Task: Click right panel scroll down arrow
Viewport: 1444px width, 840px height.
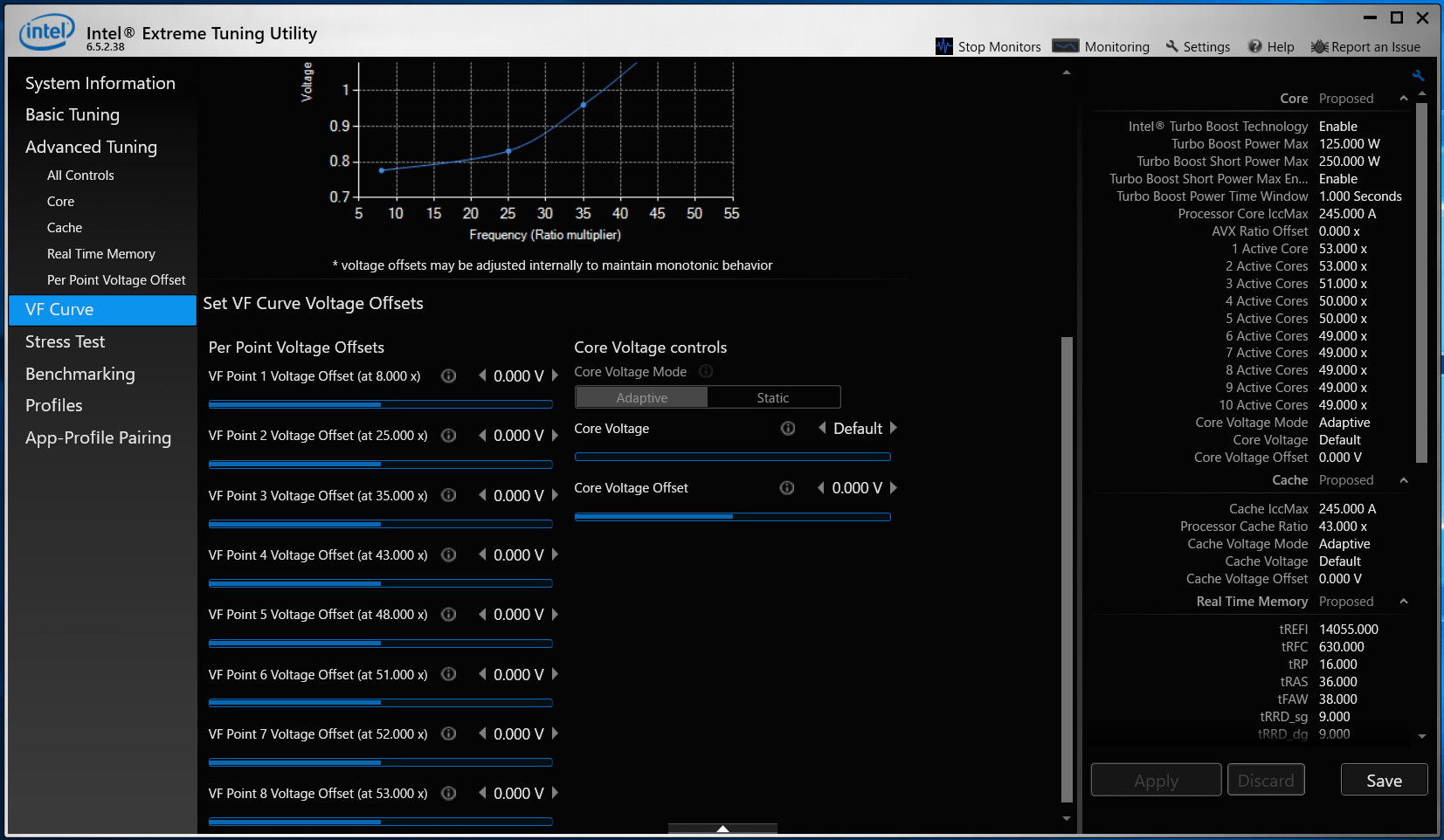Action: (x=1421, y=736)
